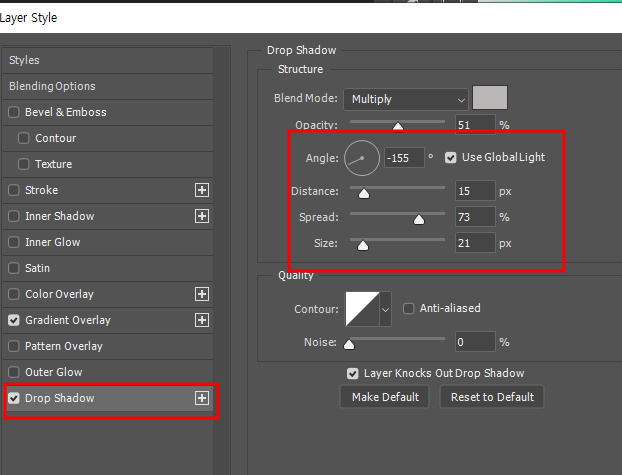Screen dimensions: 622x475
Task: Add another Color Overlay with plus icon
Action: coord(202,294)
